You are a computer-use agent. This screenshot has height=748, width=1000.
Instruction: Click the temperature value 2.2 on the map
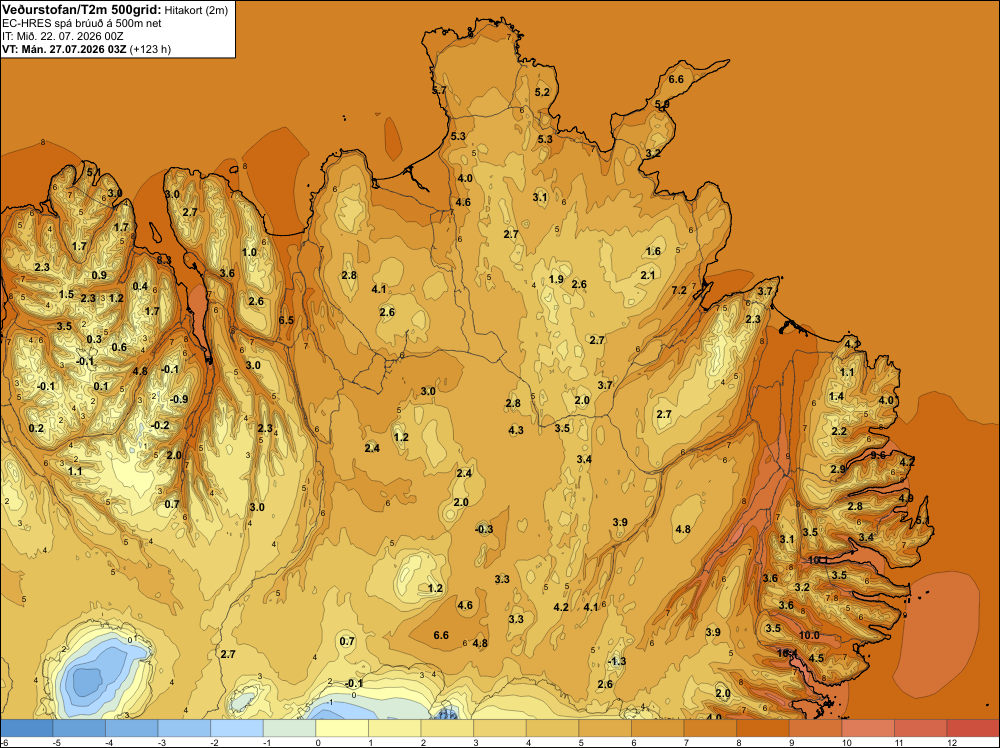point(839,431)
